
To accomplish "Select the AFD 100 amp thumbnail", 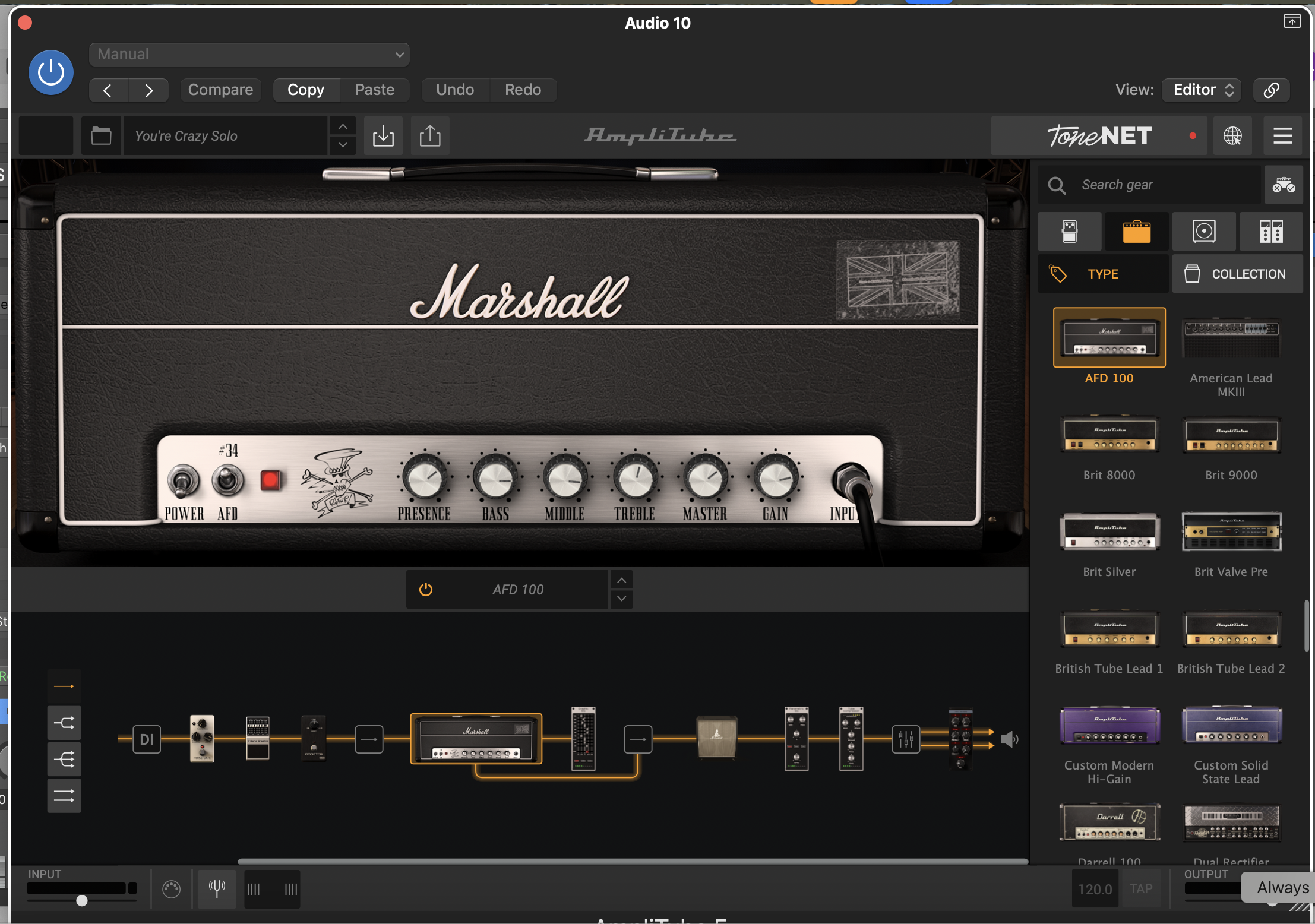I will point(1109,337).
